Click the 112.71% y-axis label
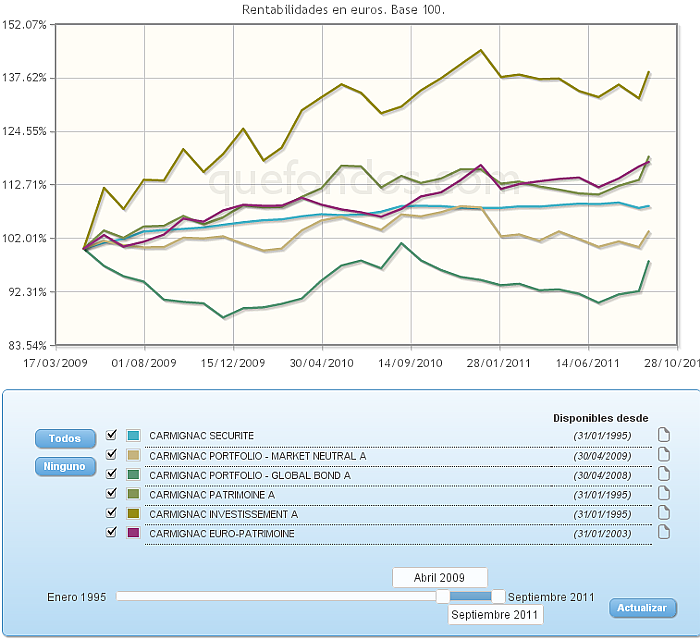The image size is (700, 639). click(24, 185)
